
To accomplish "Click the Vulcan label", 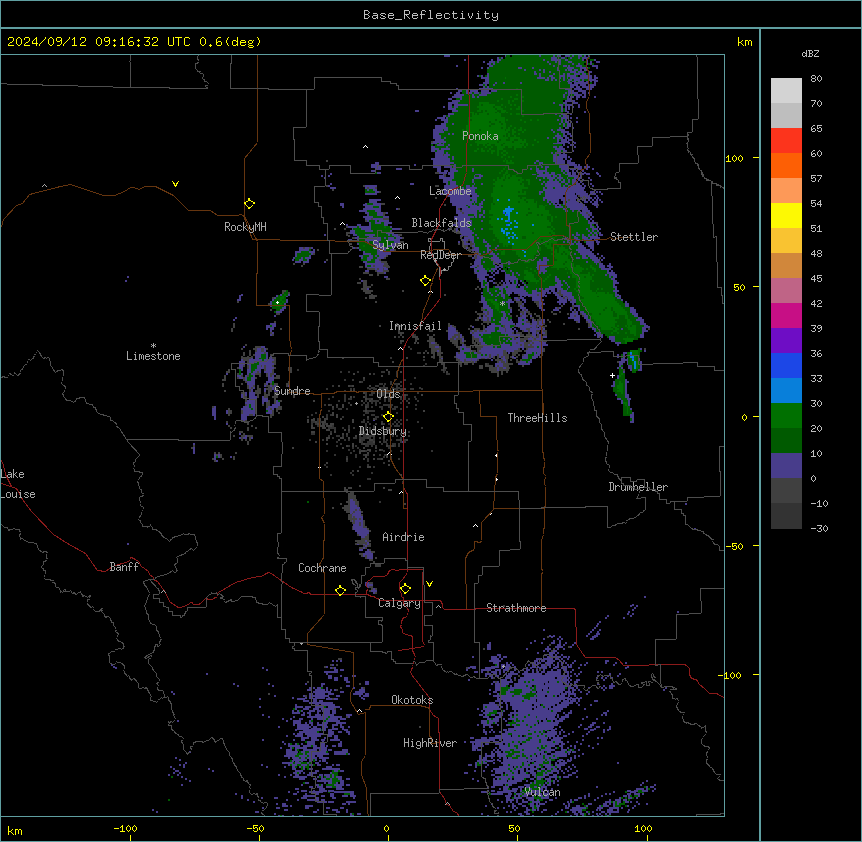I will [x=543, y=792].
